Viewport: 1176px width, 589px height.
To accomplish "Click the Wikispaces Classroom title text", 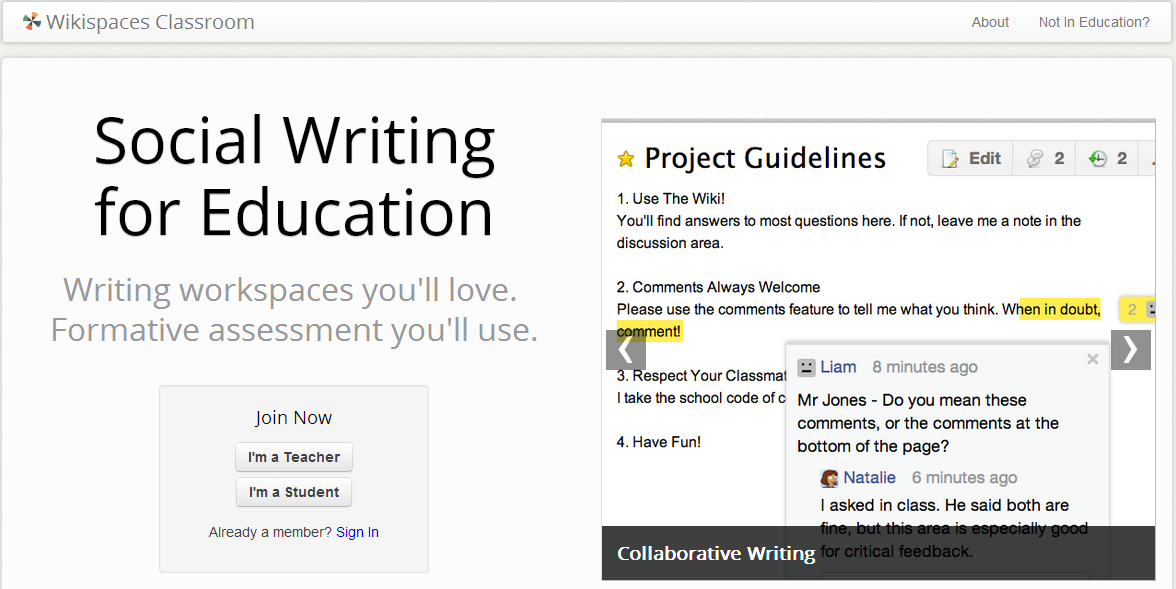I will tap(150, 21).
